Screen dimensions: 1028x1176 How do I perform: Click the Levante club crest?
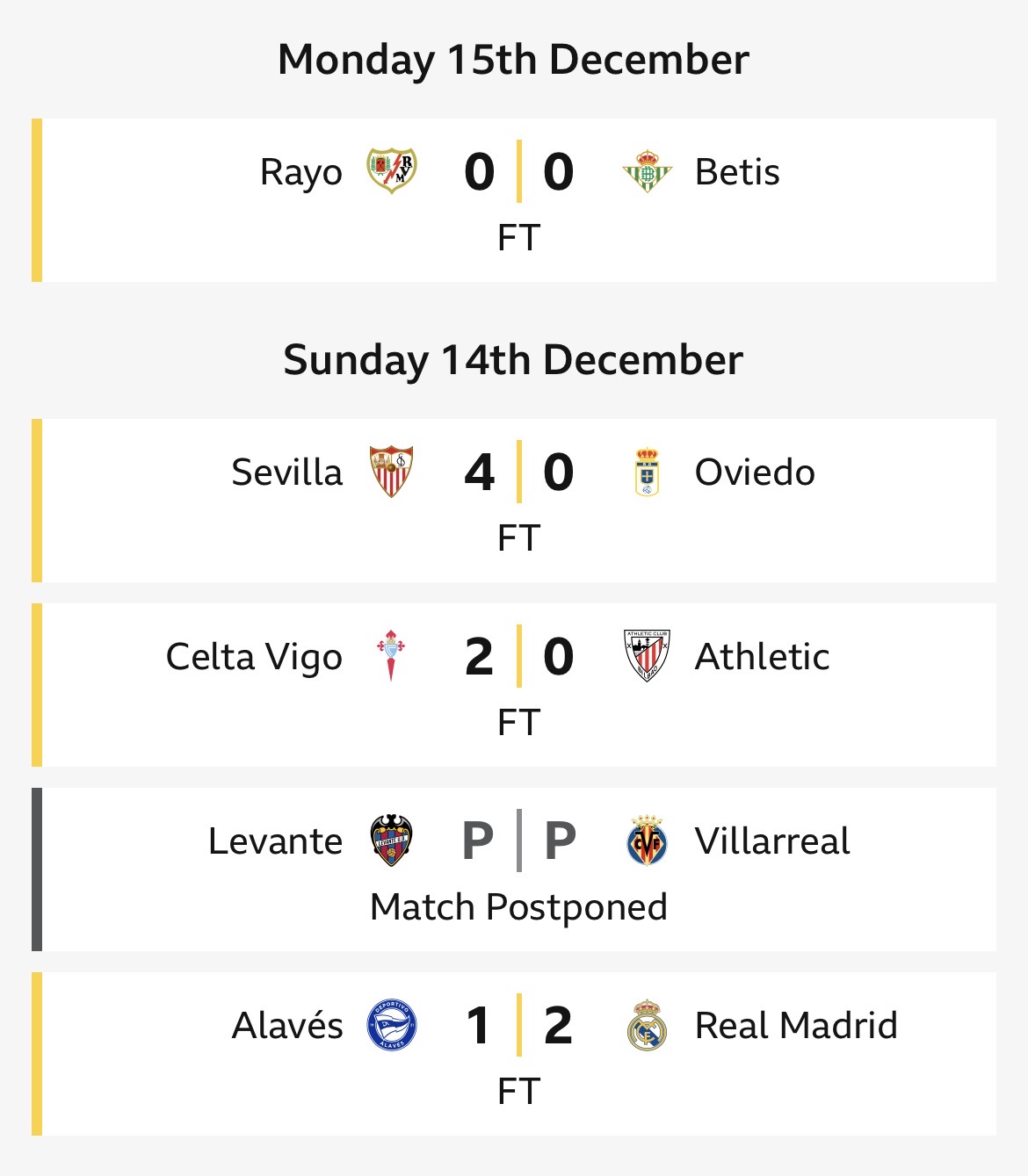[391, 841]
